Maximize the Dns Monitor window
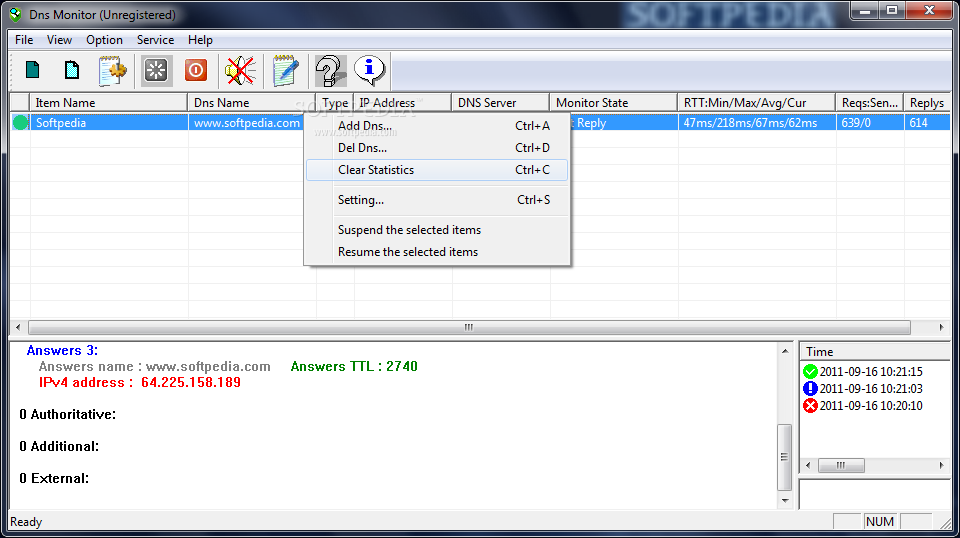 [891, 10]
